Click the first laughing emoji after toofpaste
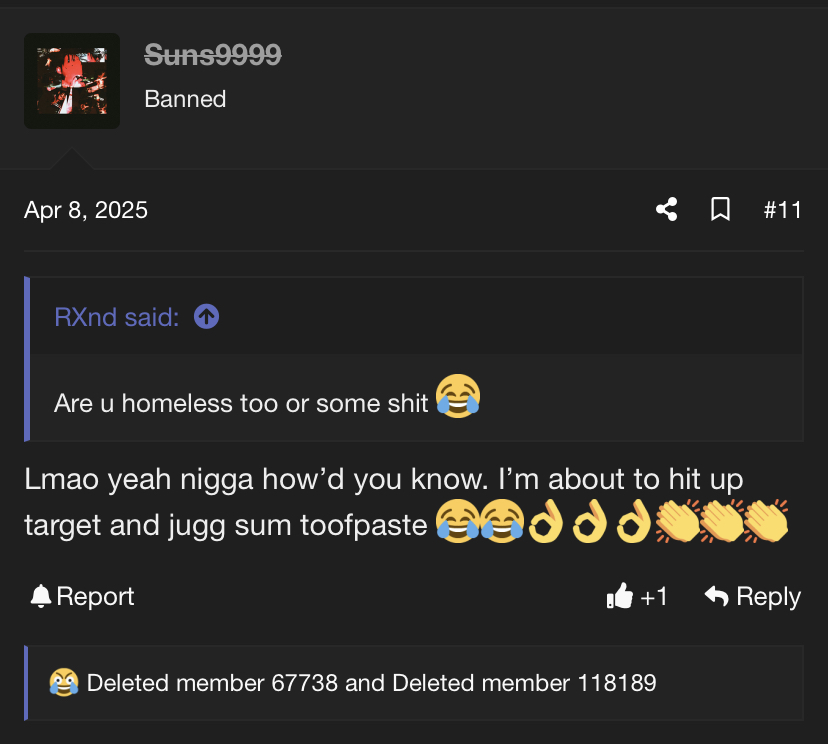 coord(457,521)
